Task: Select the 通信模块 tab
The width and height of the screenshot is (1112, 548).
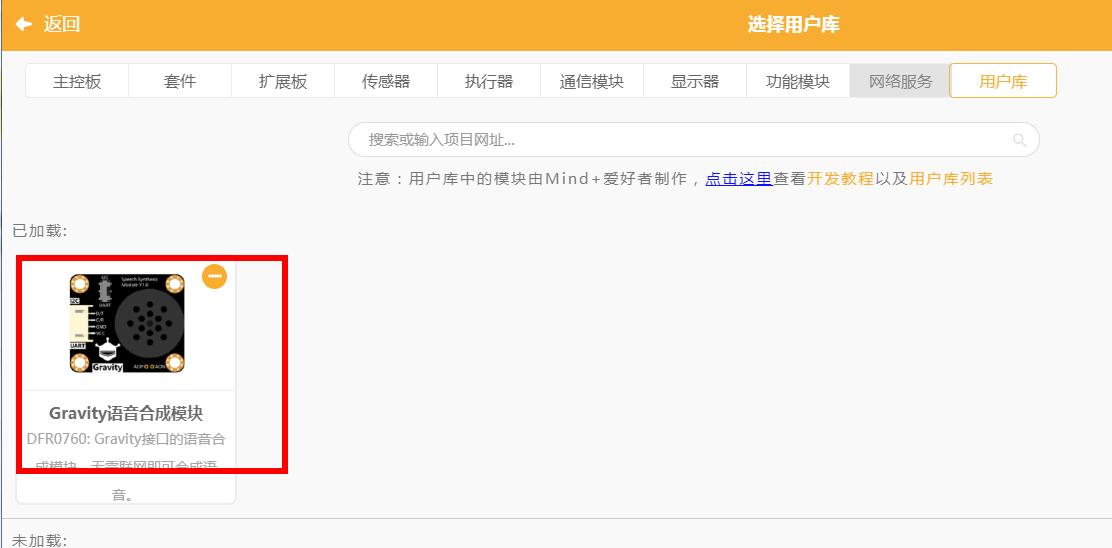Action: [x=591, y=81]
